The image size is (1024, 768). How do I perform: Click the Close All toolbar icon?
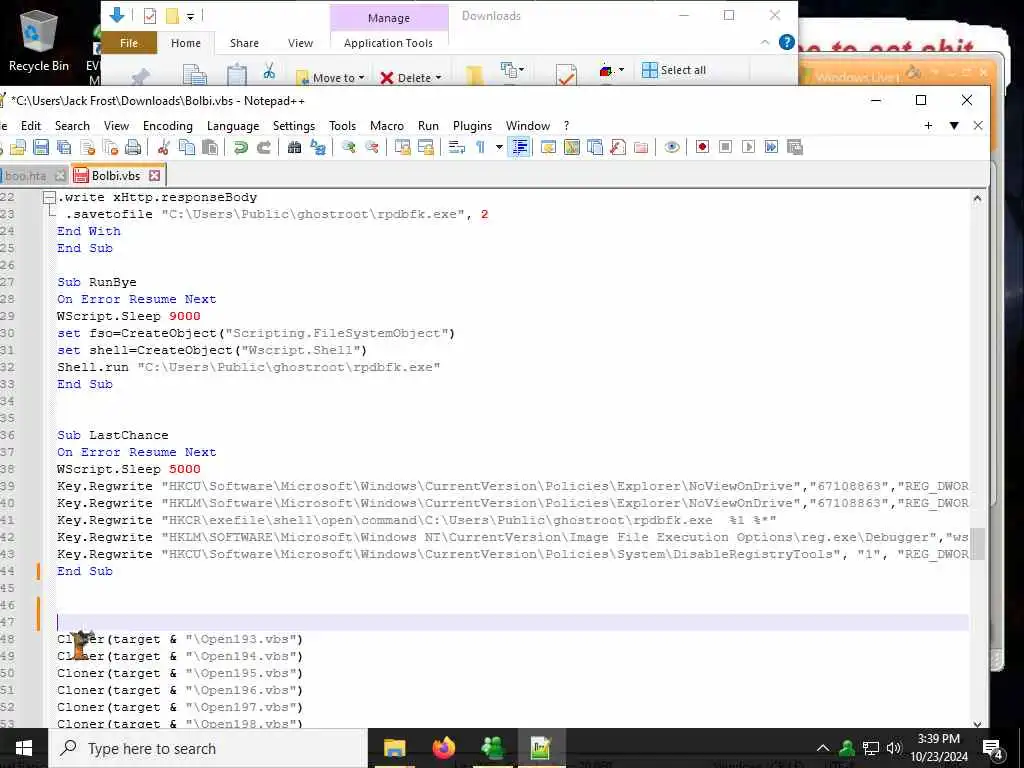coord(110,147)
